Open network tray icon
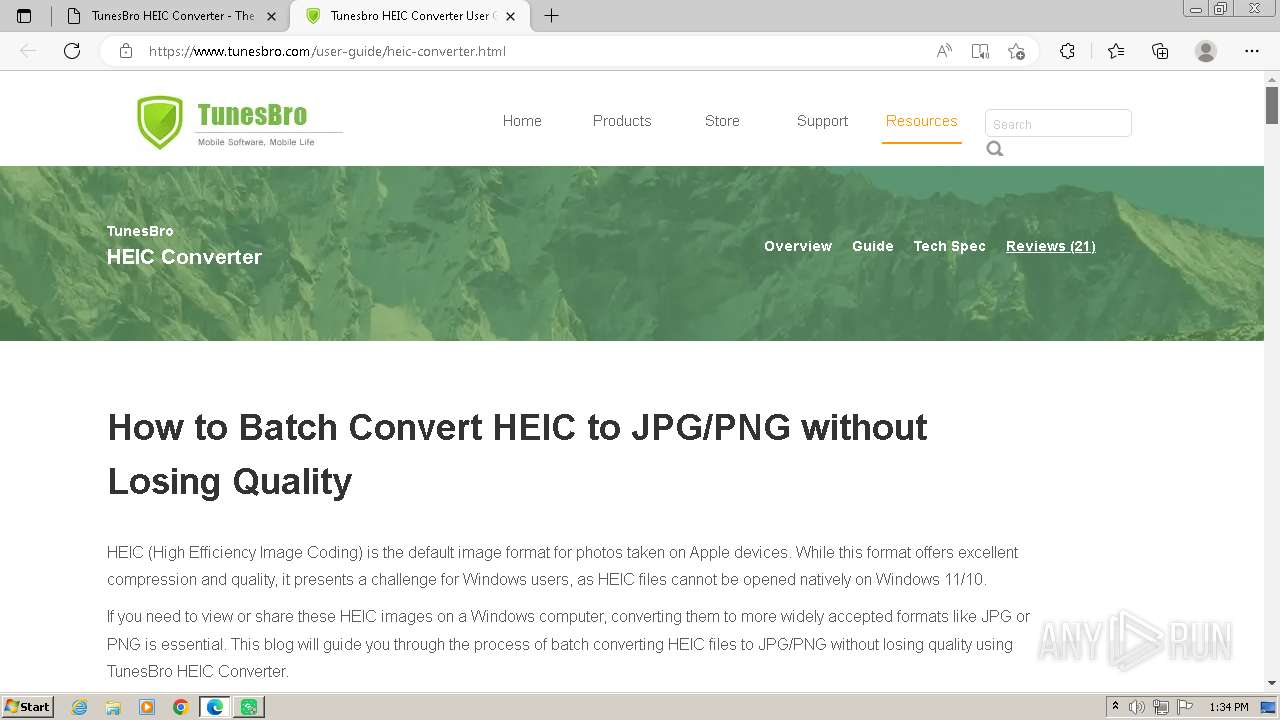The width and height of the screenshot is (1280, 720). point(1161,707)
